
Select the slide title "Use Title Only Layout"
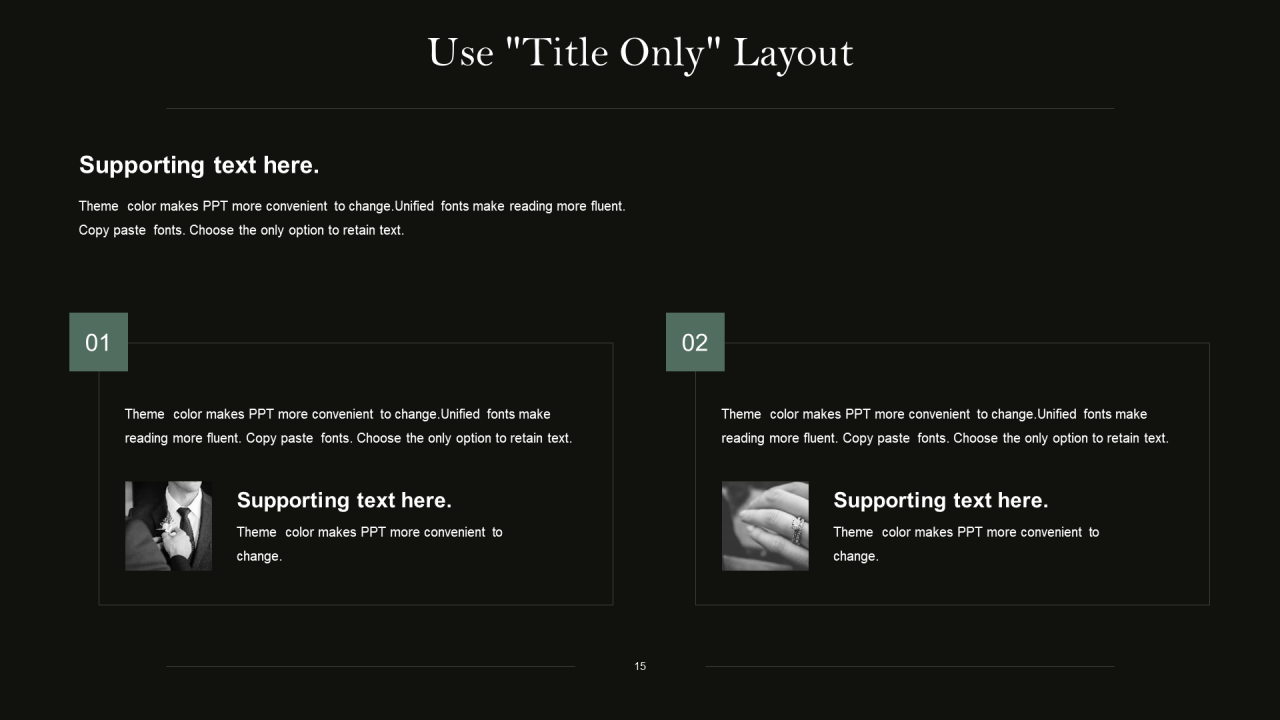640,52
